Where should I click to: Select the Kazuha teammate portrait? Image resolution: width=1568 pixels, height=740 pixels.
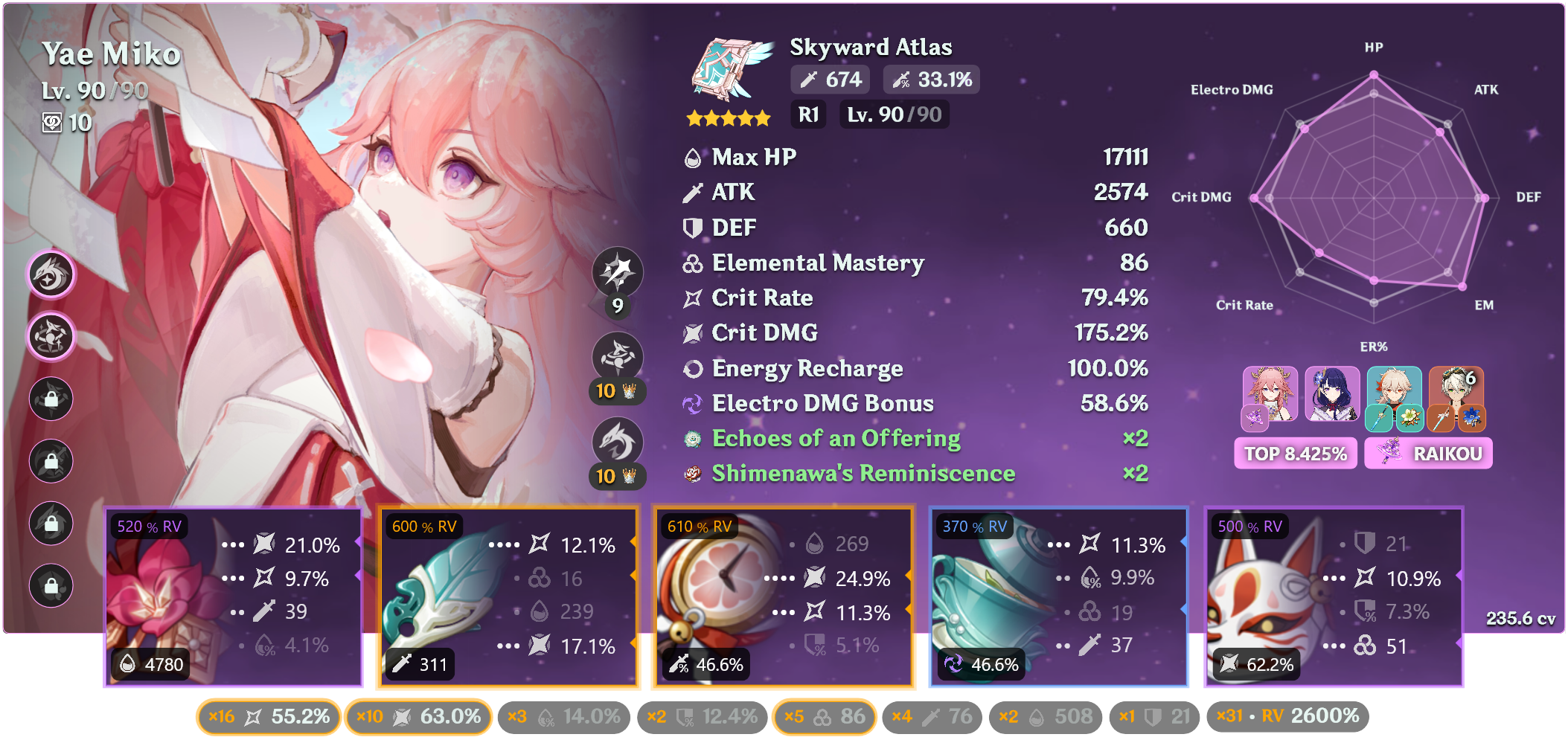[x=1394, y=395]
